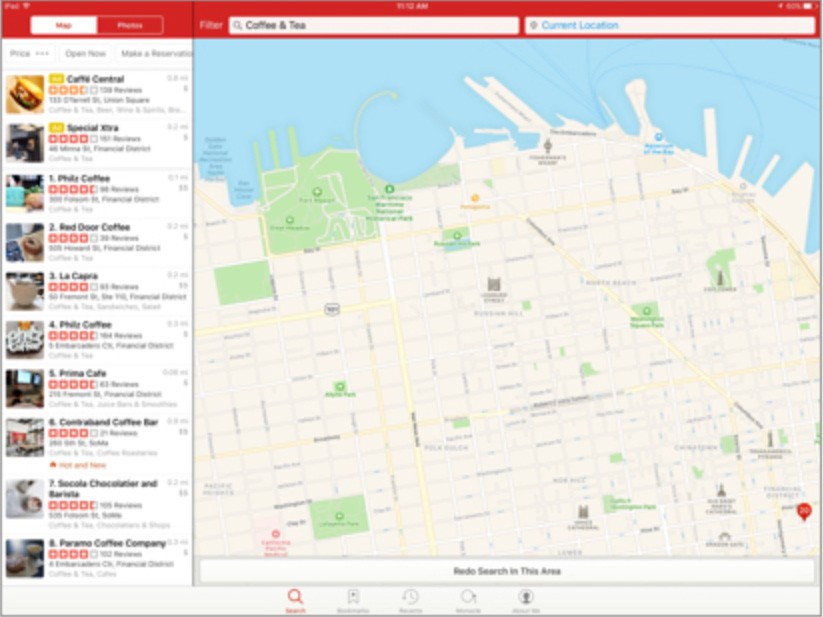823x617 pixels.
Task: Open the Monocle tab
Action: [x=468, y=601]
